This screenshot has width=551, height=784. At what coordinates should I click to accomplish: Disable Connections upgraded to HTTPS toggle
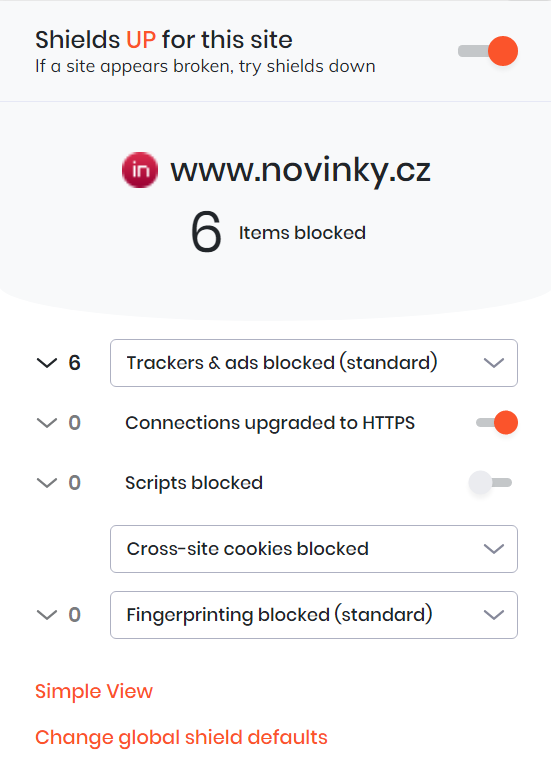pos(496,422)
